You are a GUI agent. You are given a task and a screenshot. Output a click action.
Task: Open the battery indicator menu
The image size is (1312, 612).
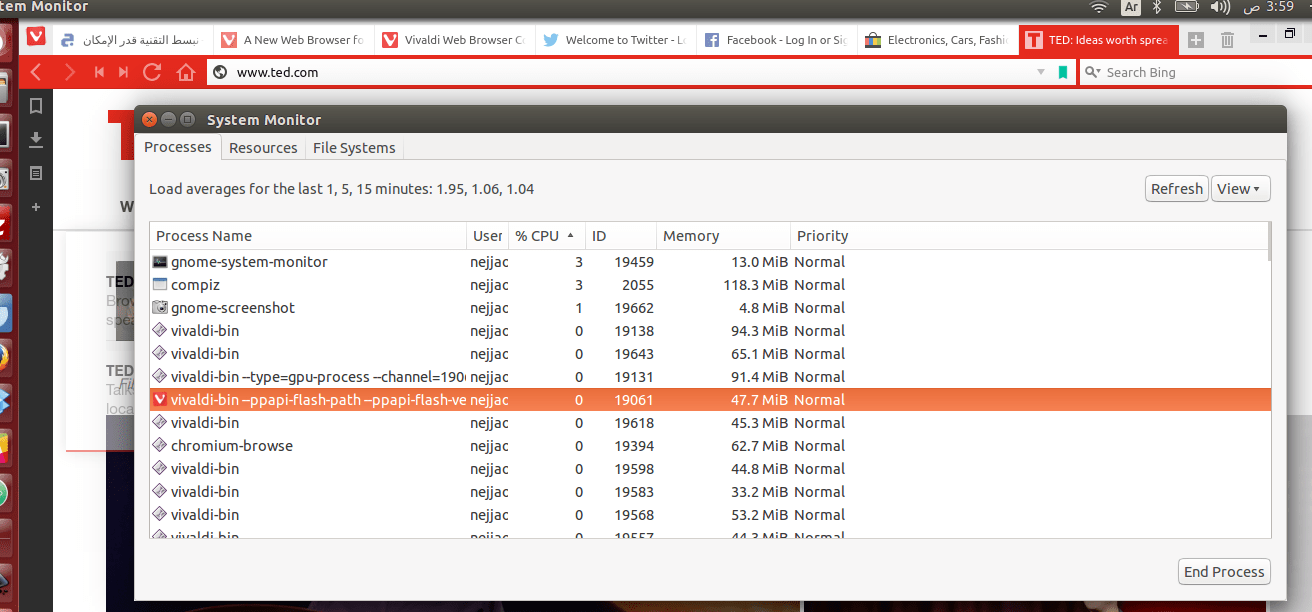(1187, 7)
